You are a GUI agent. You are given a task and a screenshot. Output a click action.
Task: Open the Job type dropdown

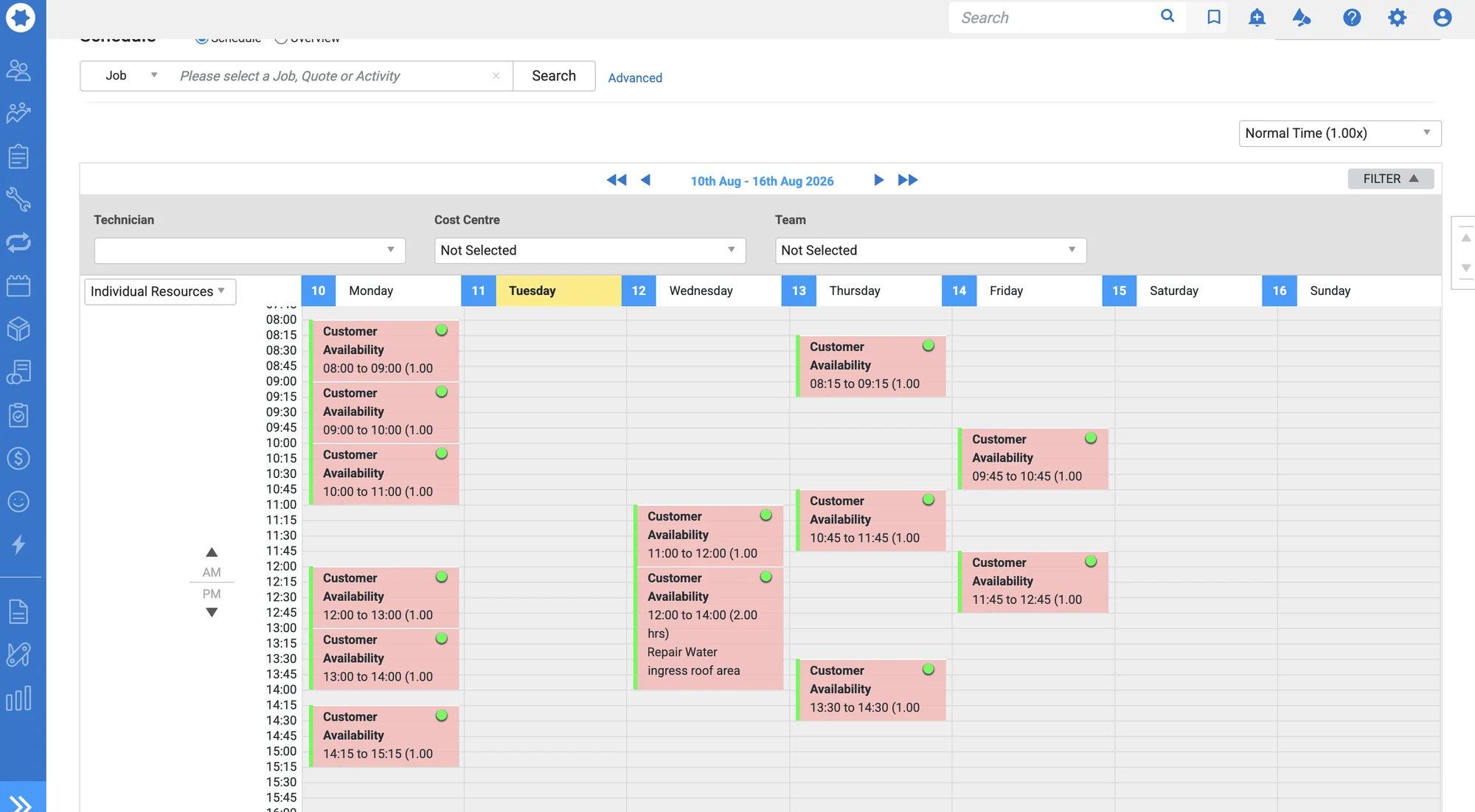130,75
